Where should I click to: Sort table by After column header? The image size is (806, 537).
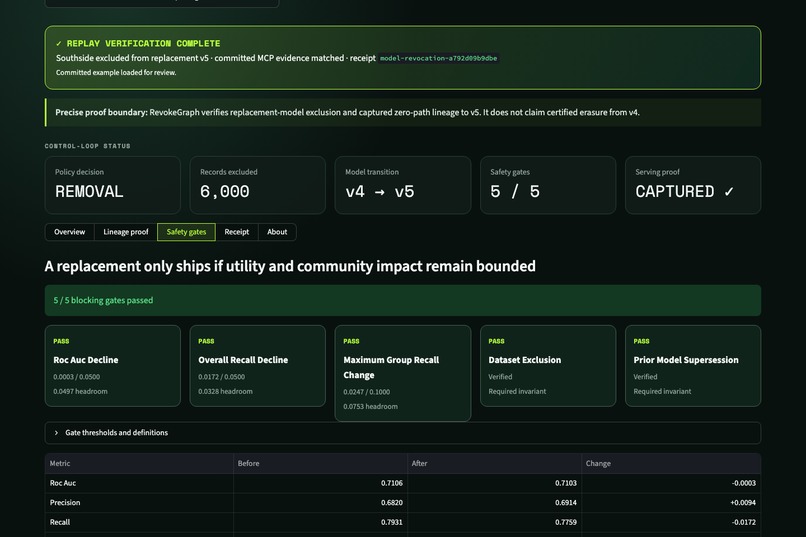(494, 463)
